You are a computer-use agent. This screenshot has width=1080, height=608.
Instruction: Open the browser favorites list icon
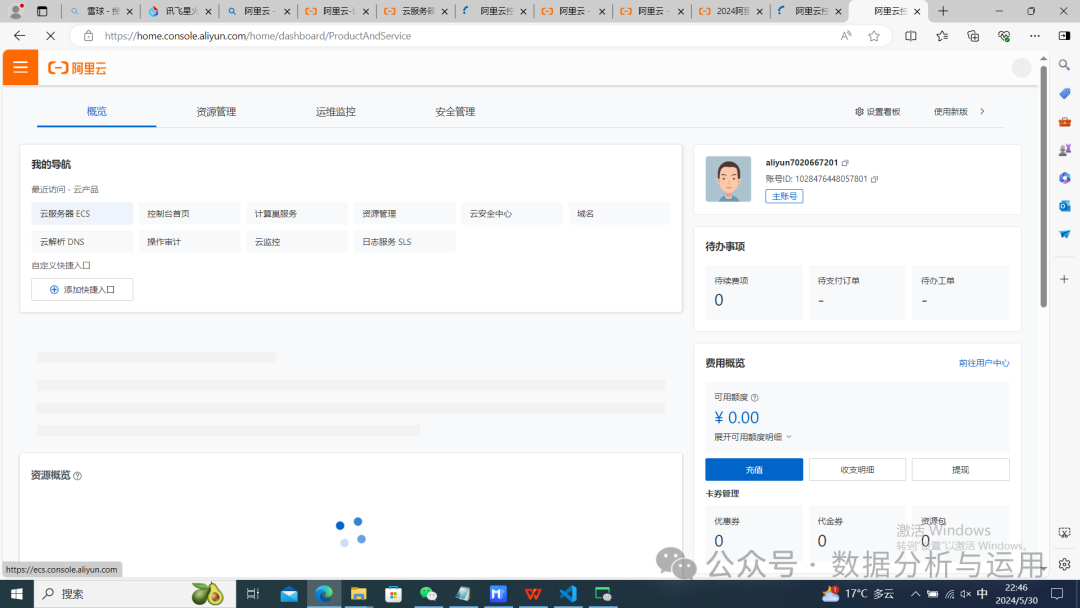tap(942, 36)
